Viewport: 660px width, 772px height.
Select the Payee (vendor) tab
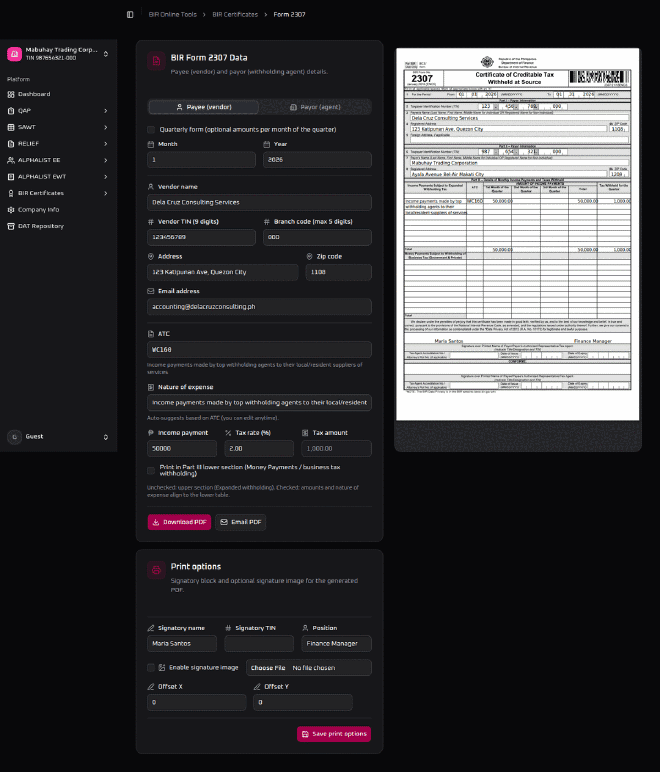pos(204,107)
